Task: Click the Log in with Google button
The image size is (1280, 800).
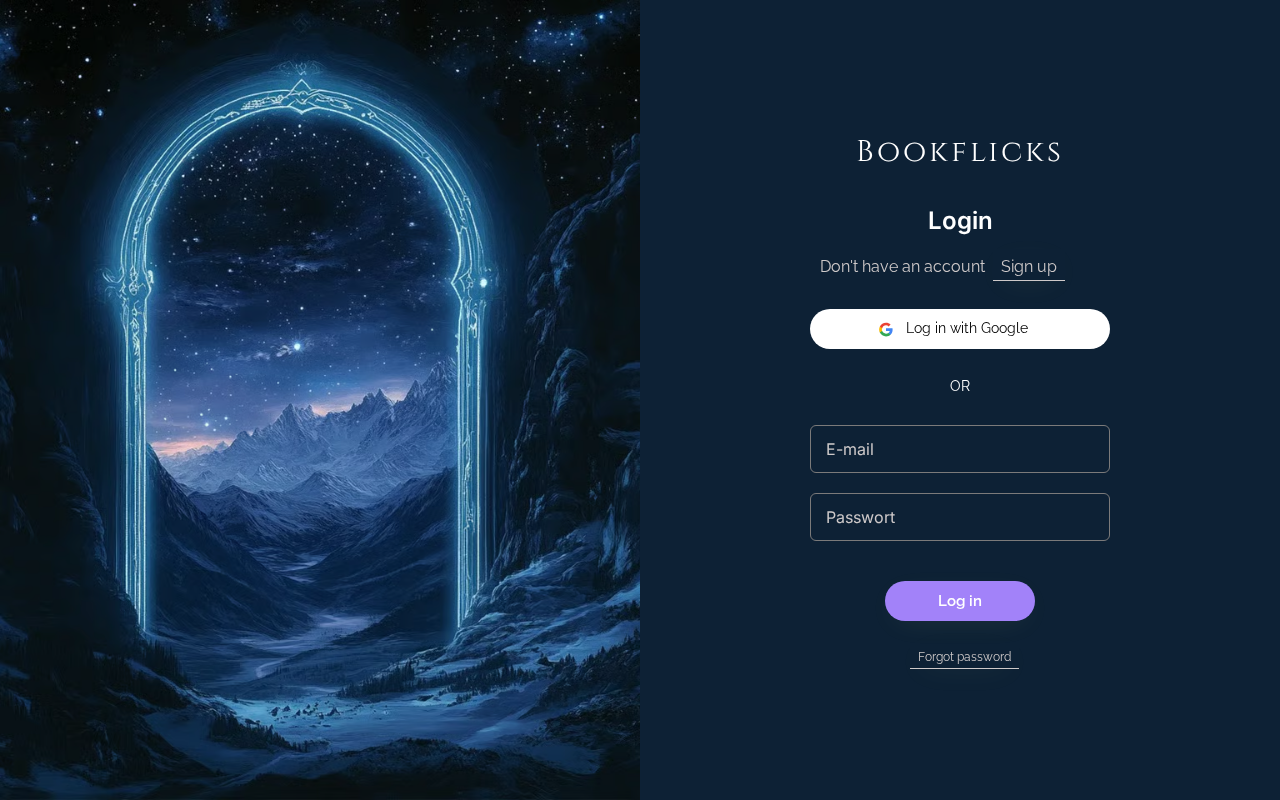Action: [960, 329]
